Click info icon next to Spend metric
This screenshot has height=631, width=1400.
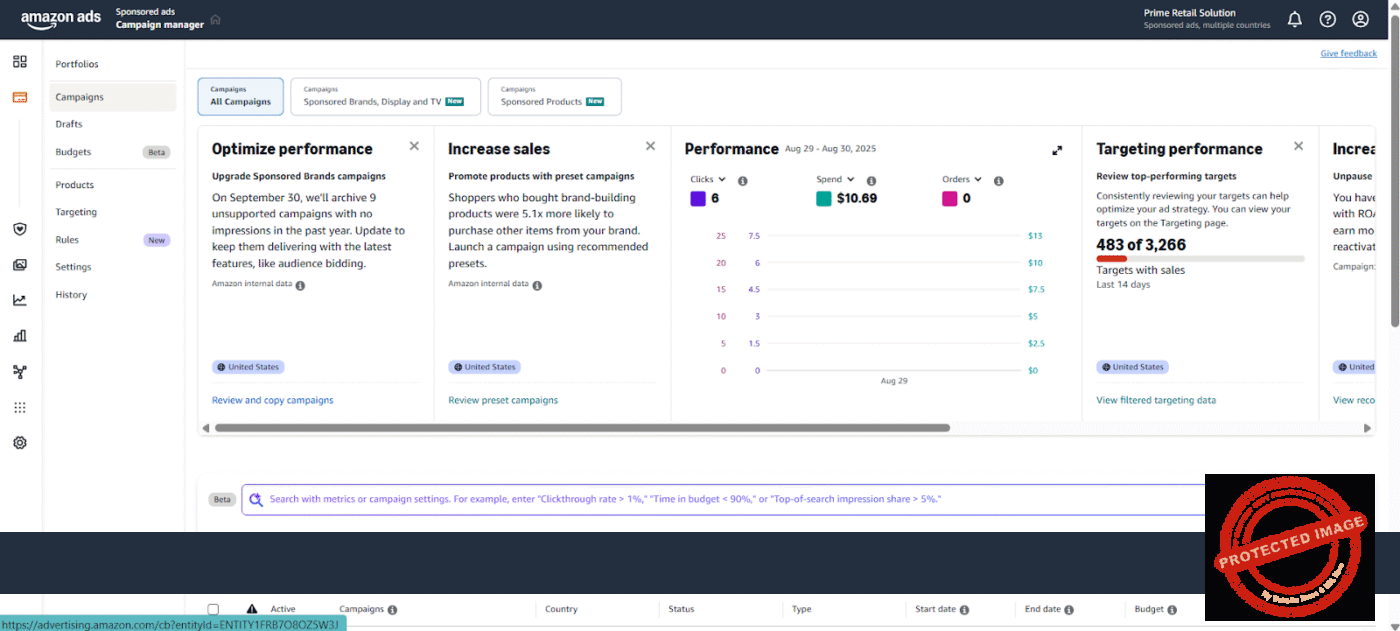(871, 181)
